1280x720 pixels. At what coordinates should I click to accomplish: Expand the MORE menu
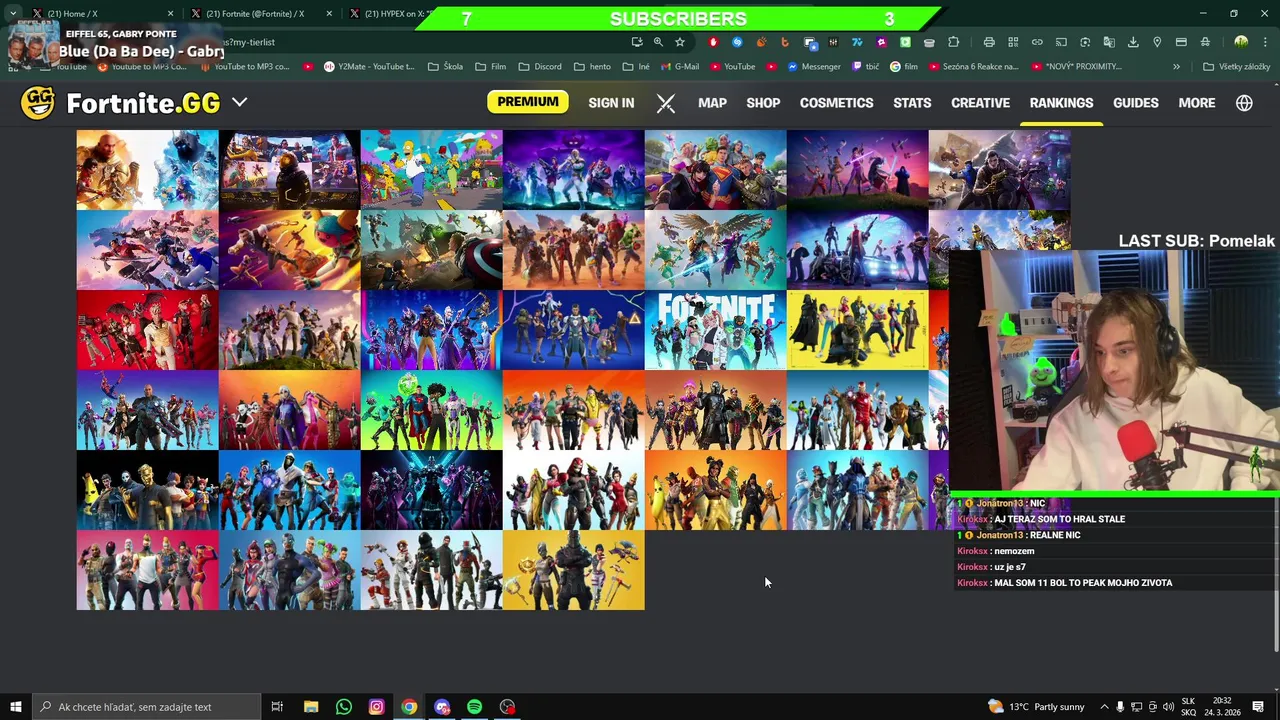(x=1196, y=103)
